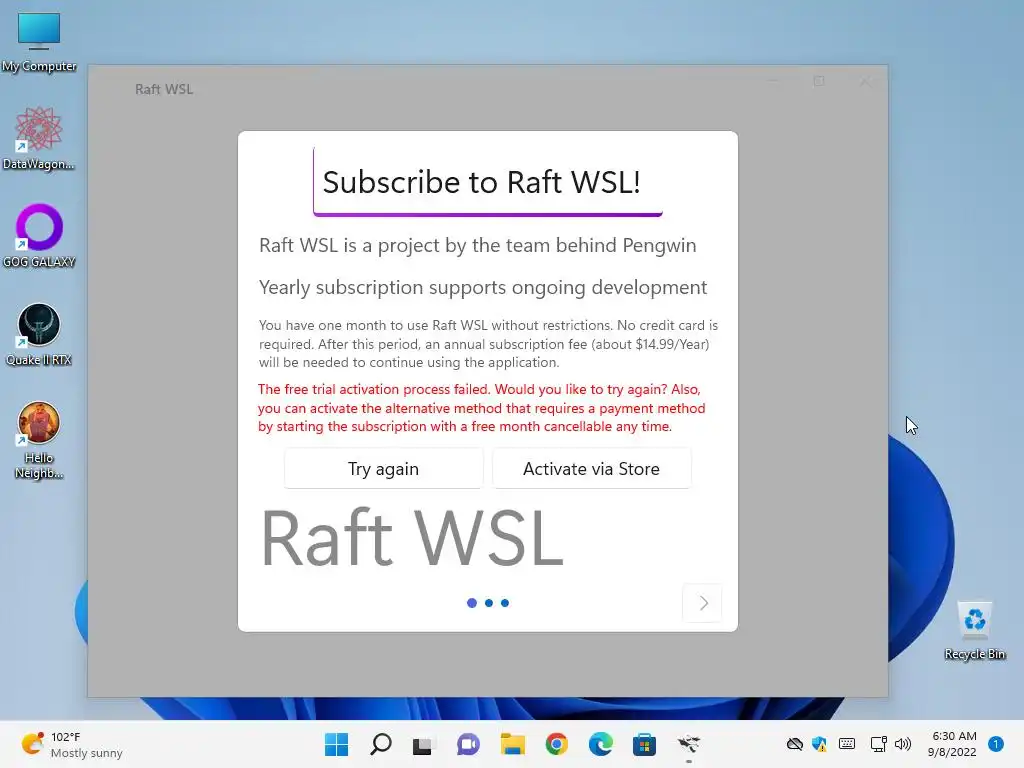
Task: Open Microsoft Store from the taskbar
Action: pyautogui.click(x=644, y=744)
